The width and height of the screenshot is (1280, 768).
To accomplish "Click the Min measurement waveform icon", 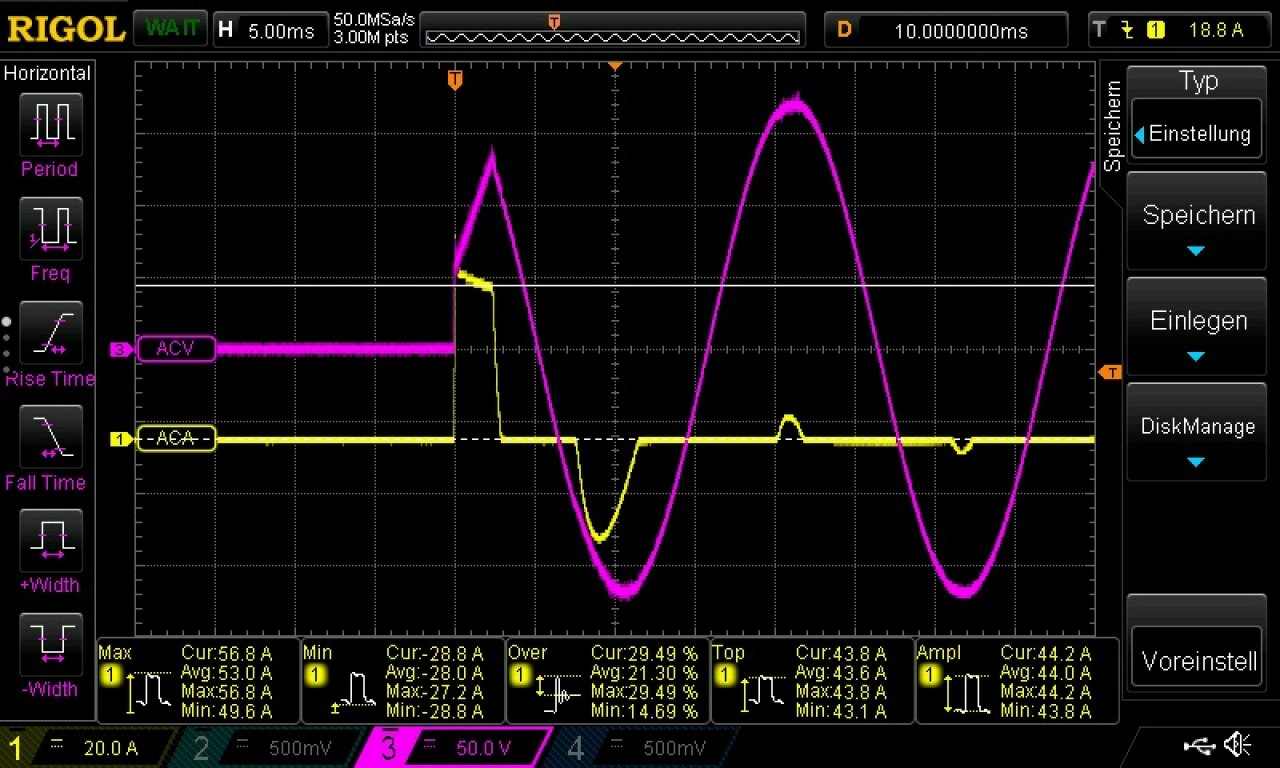I will pos(355,694).
